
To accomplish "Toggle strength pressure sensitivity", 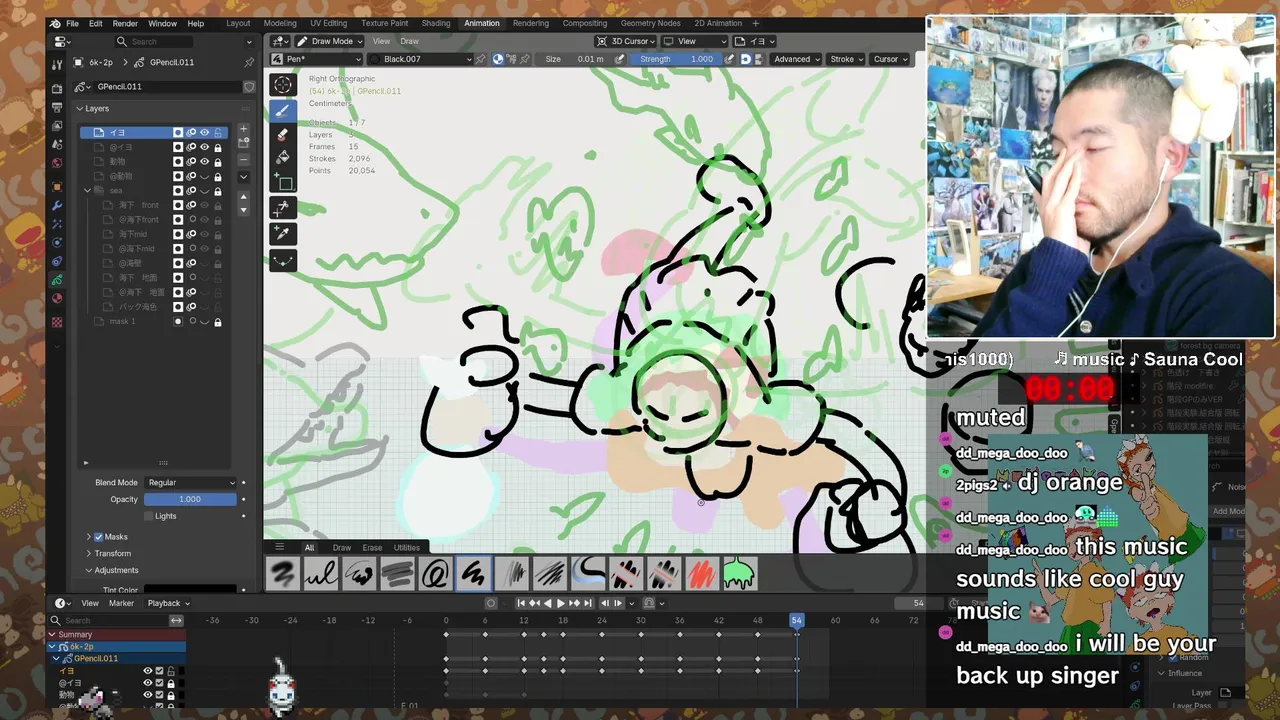I will click(x=729, y=59).
